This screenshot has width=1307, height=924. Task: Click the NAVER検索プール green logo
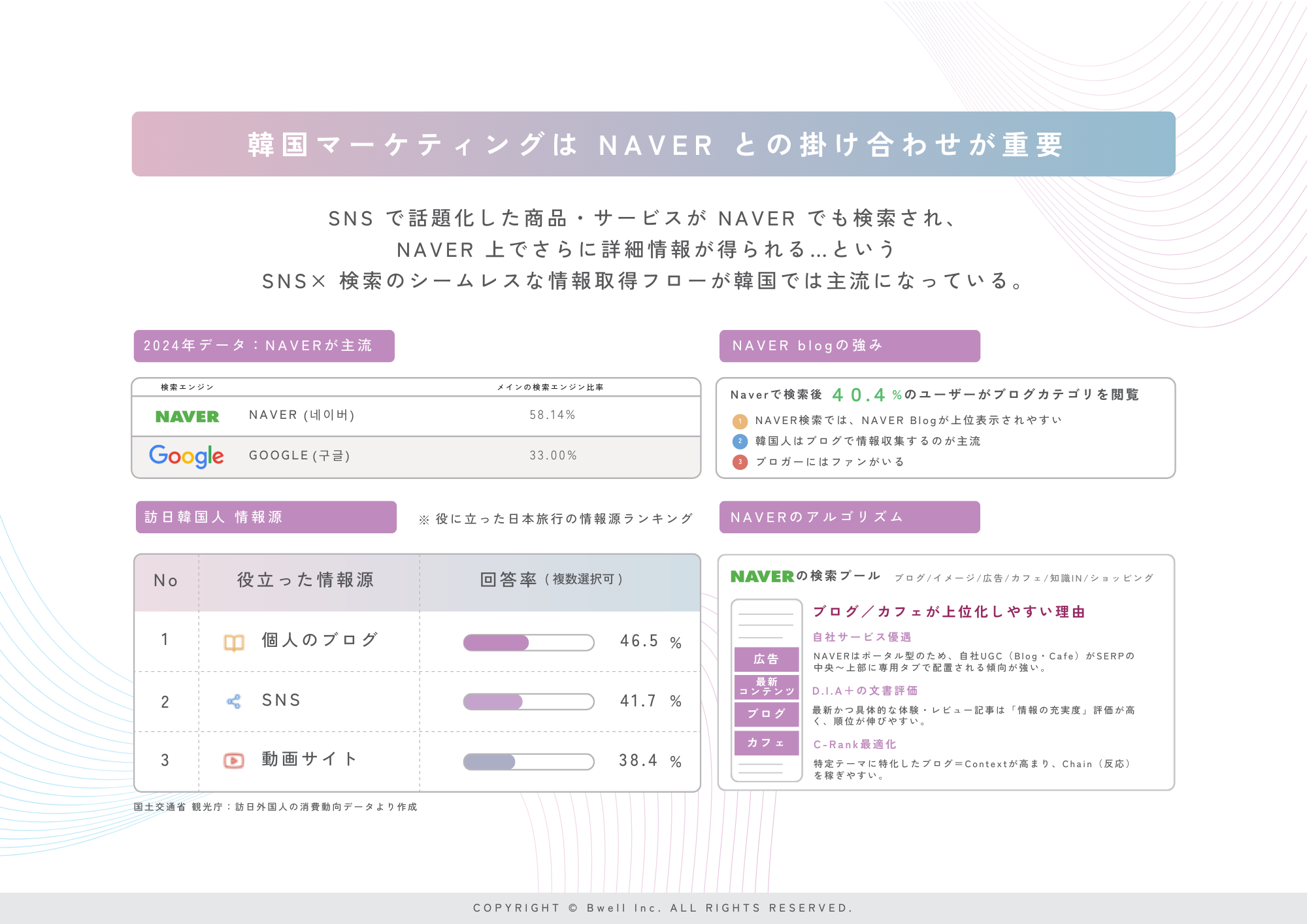[x=762, y=576]
